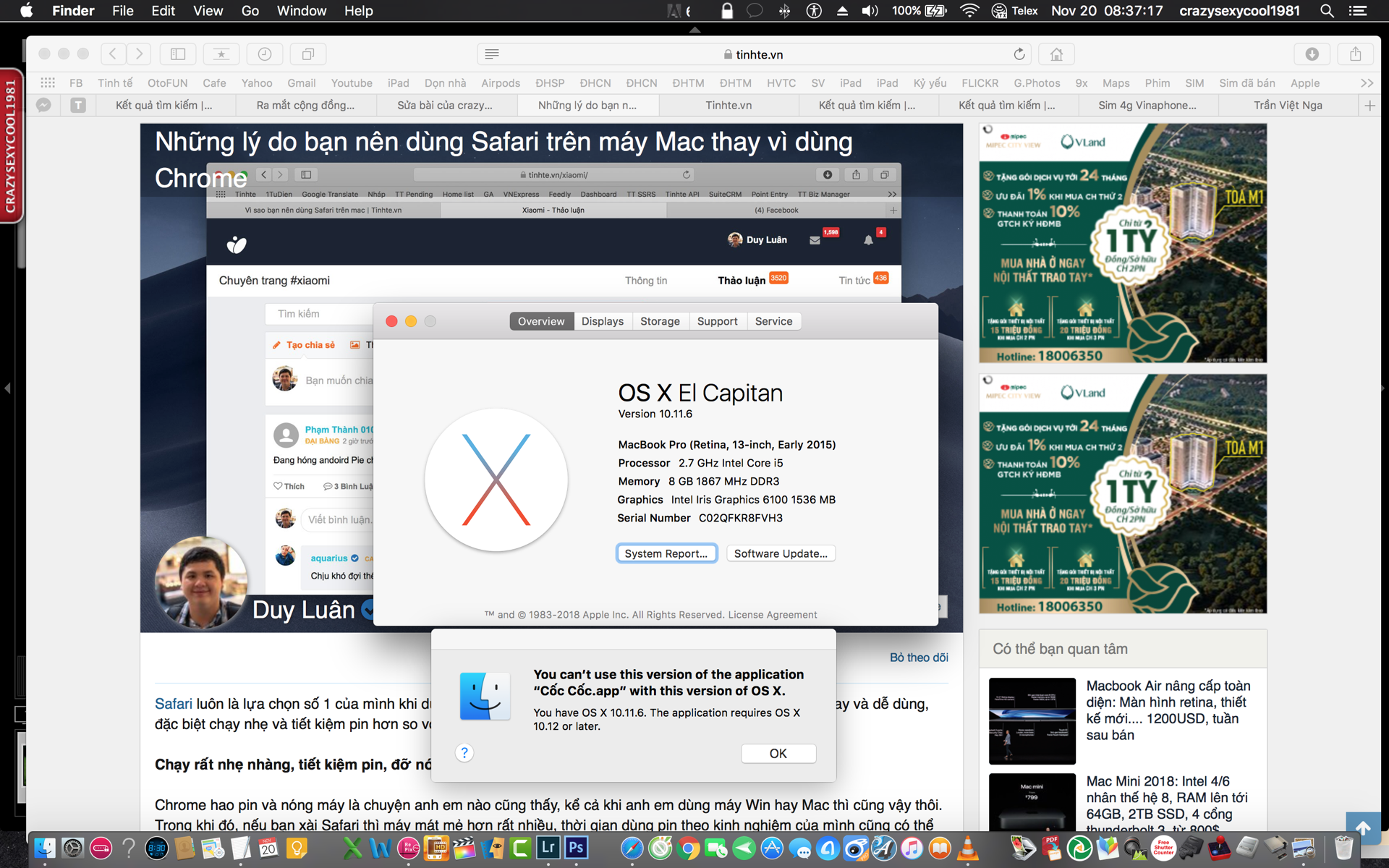
Task: Open the FLICKR bookmark
Action: coord(980,83)
